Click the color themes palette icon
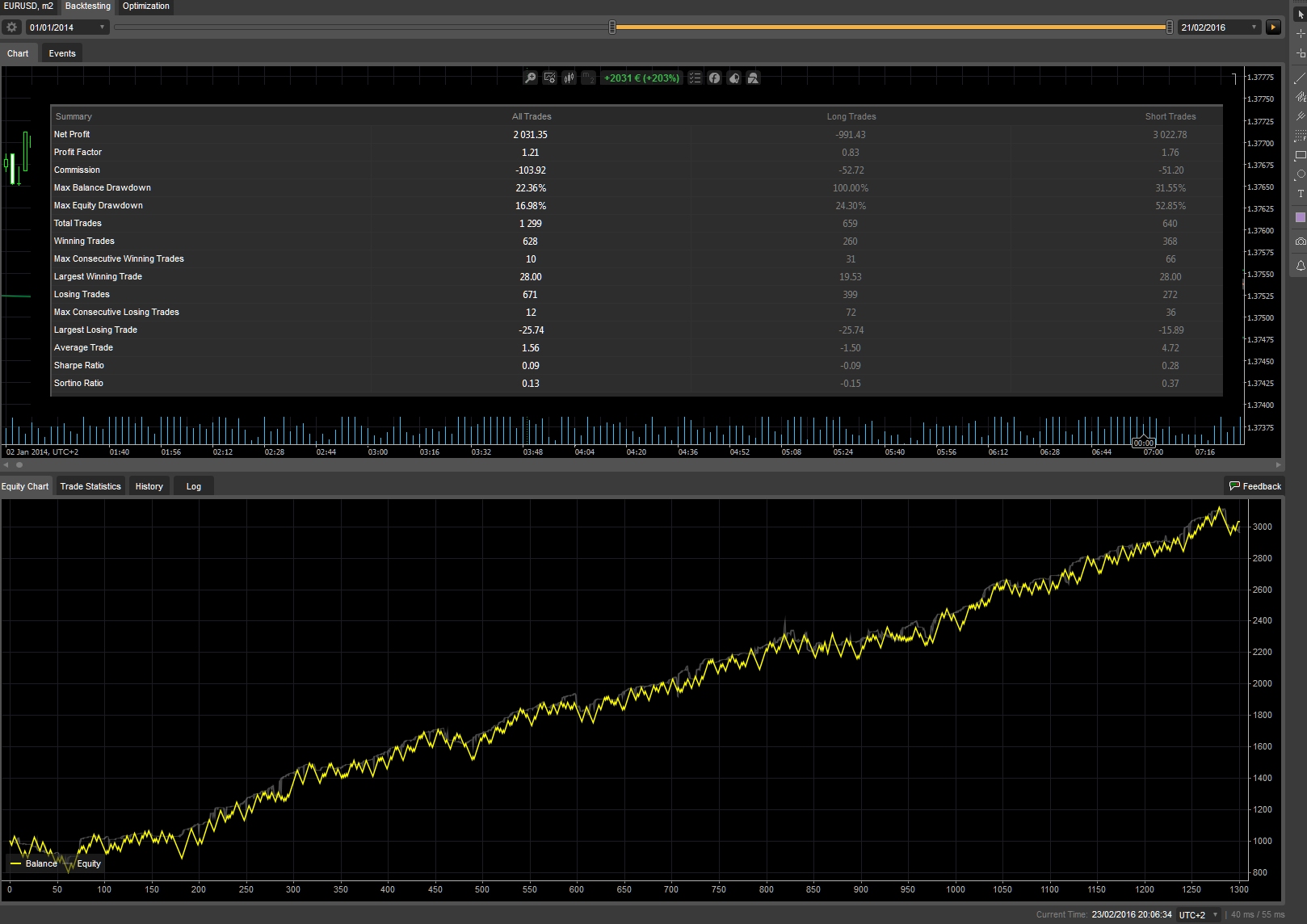Screen dimensions: 1307x924 click(733, 78)
